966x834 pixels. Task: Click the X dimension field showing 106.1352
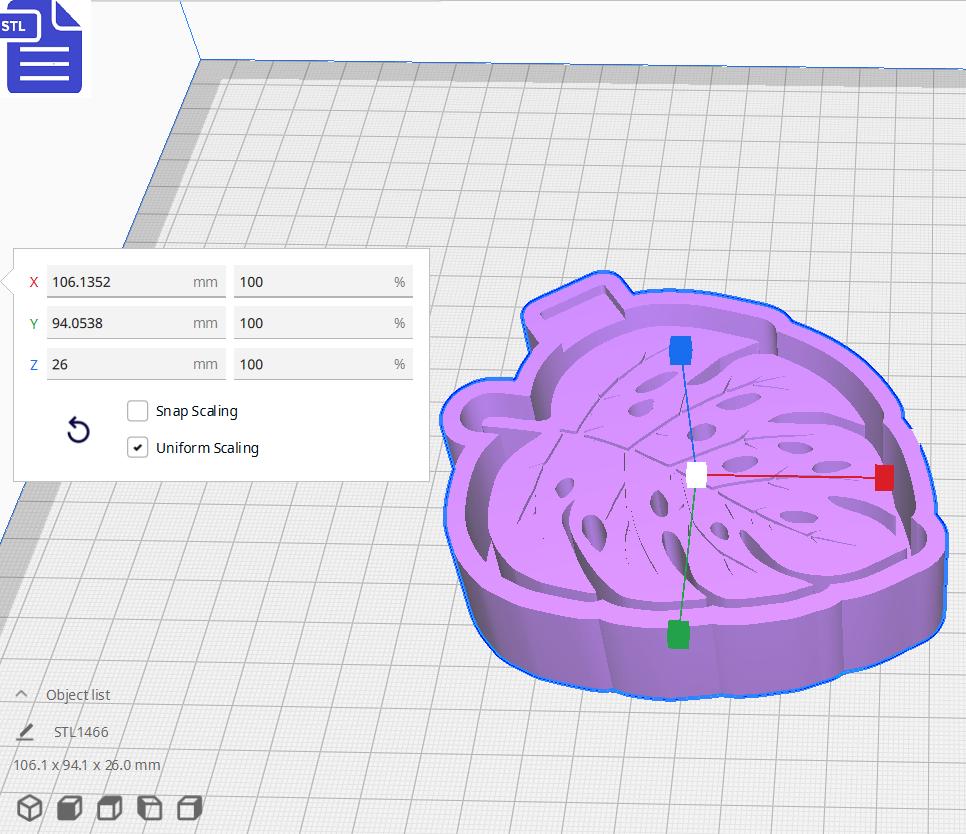point(136,282)
